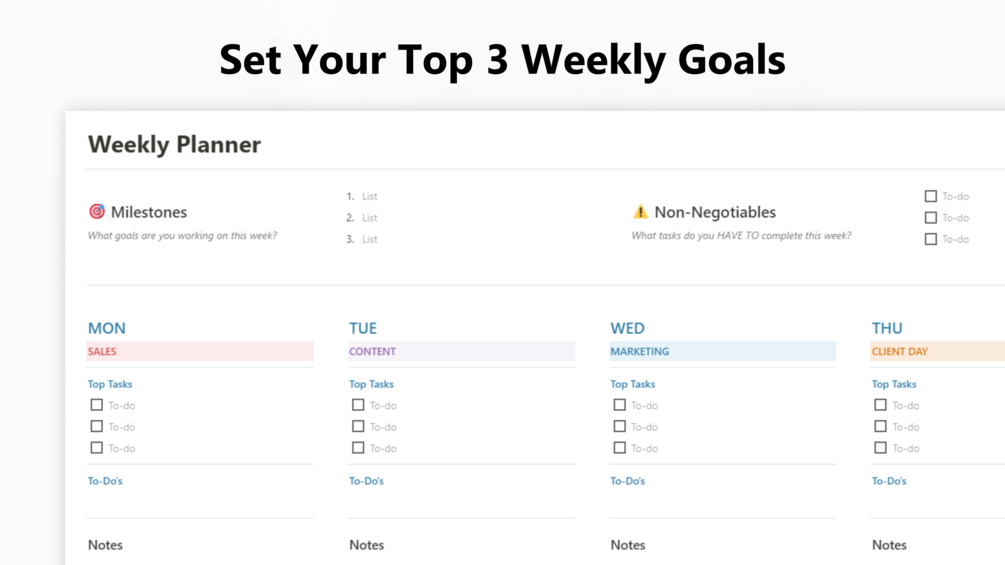Check the first Monday Top Tasks checkbox
The image size is (1005, 565).
tap(97, 405)
